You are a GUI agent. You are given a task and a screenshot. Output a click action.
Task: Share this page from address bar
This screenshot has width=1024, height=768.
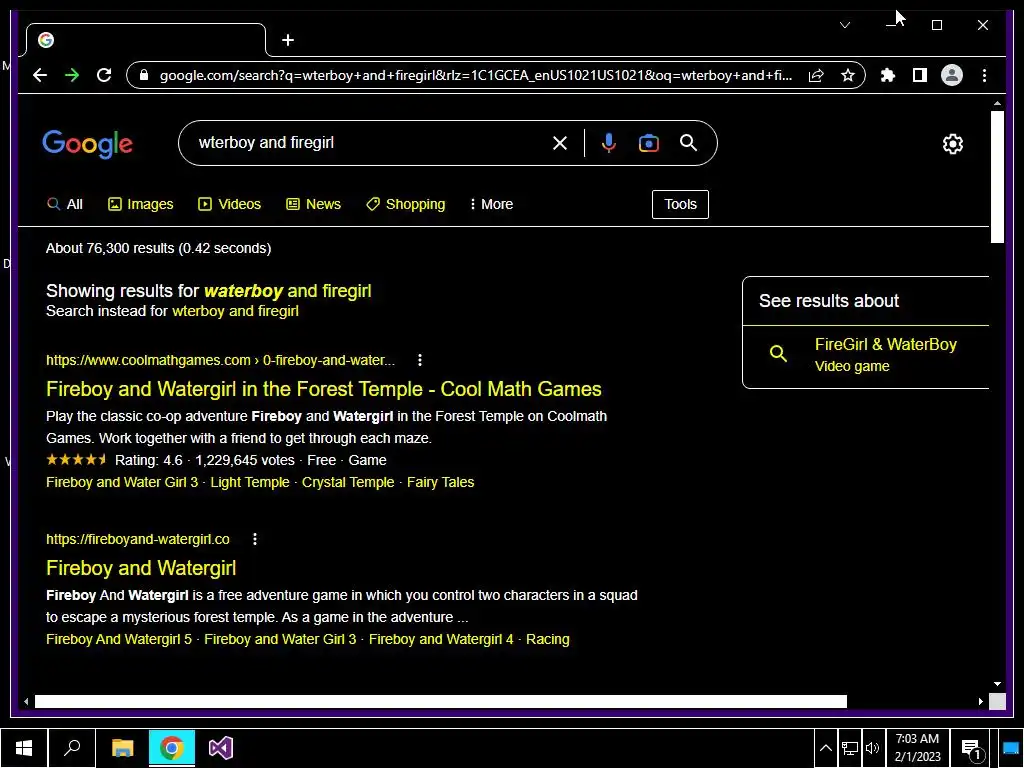pyautogui.click(x=816, y=75)
